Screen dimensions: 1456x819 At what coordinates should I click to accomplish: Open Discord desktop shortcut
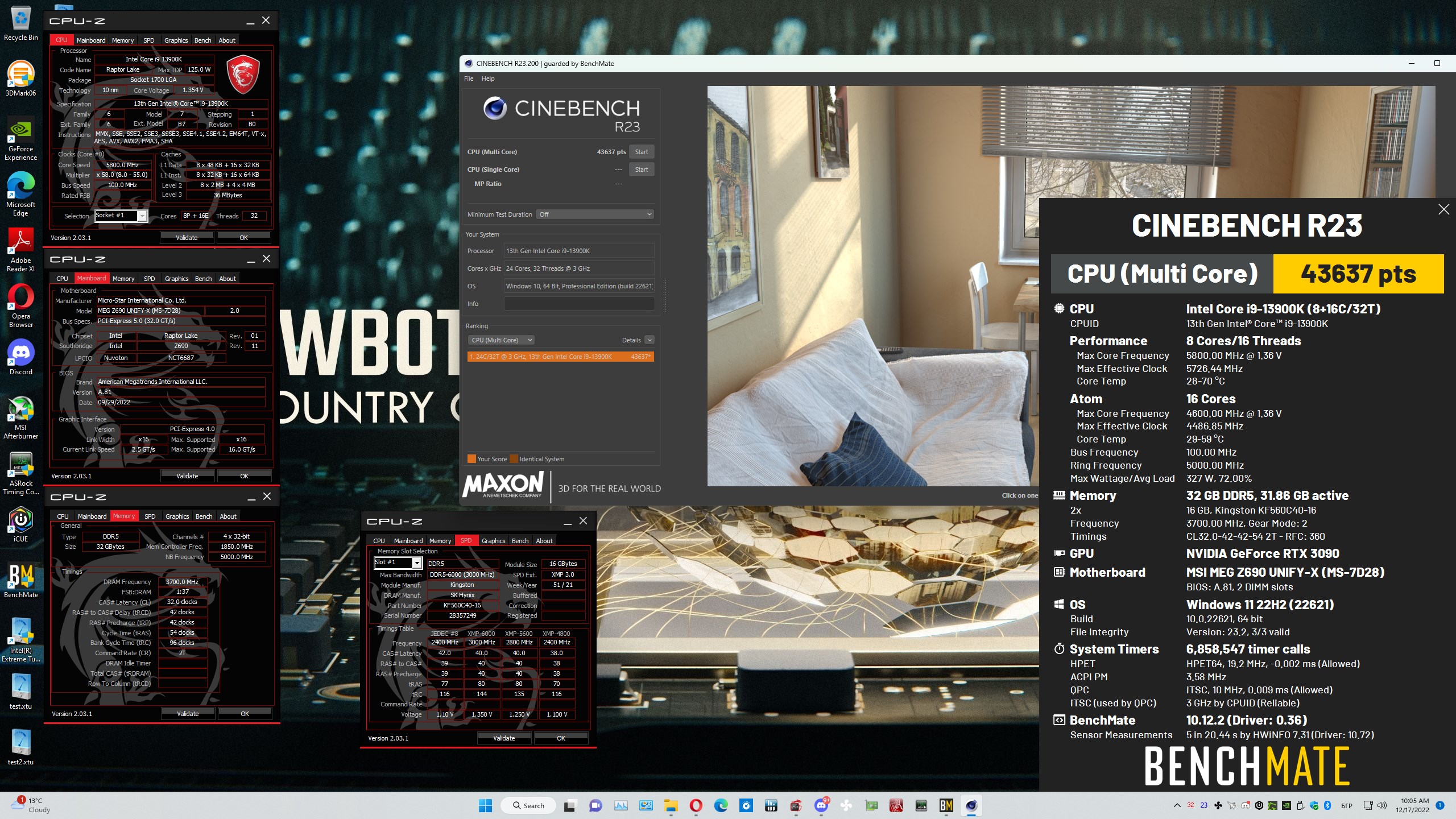(x=20, y=357)
